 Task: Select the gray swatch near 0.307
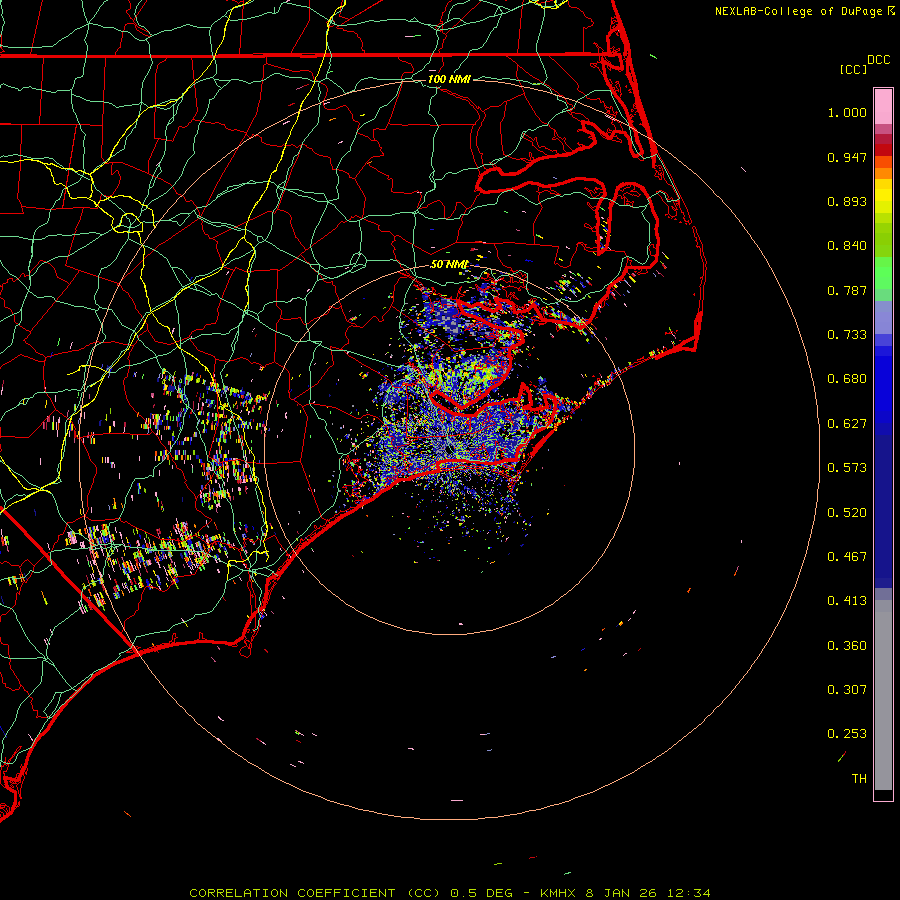tap(883, 690)
